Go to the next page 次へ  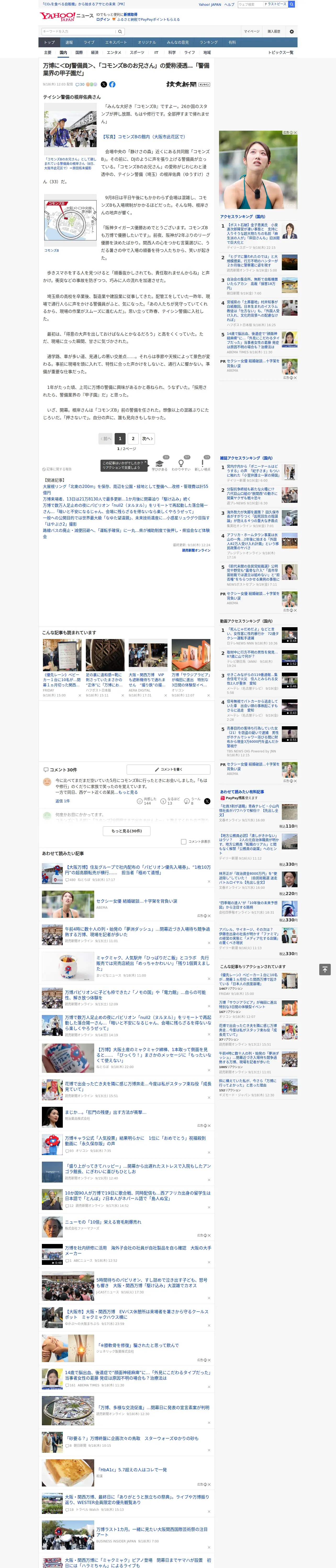pos(148,438)
